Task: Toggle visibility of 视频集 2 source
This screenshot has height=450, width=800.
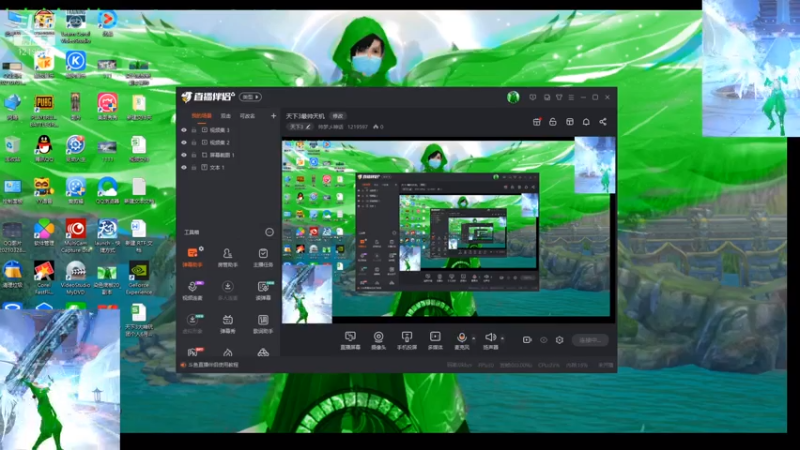Action: [184, 142]
